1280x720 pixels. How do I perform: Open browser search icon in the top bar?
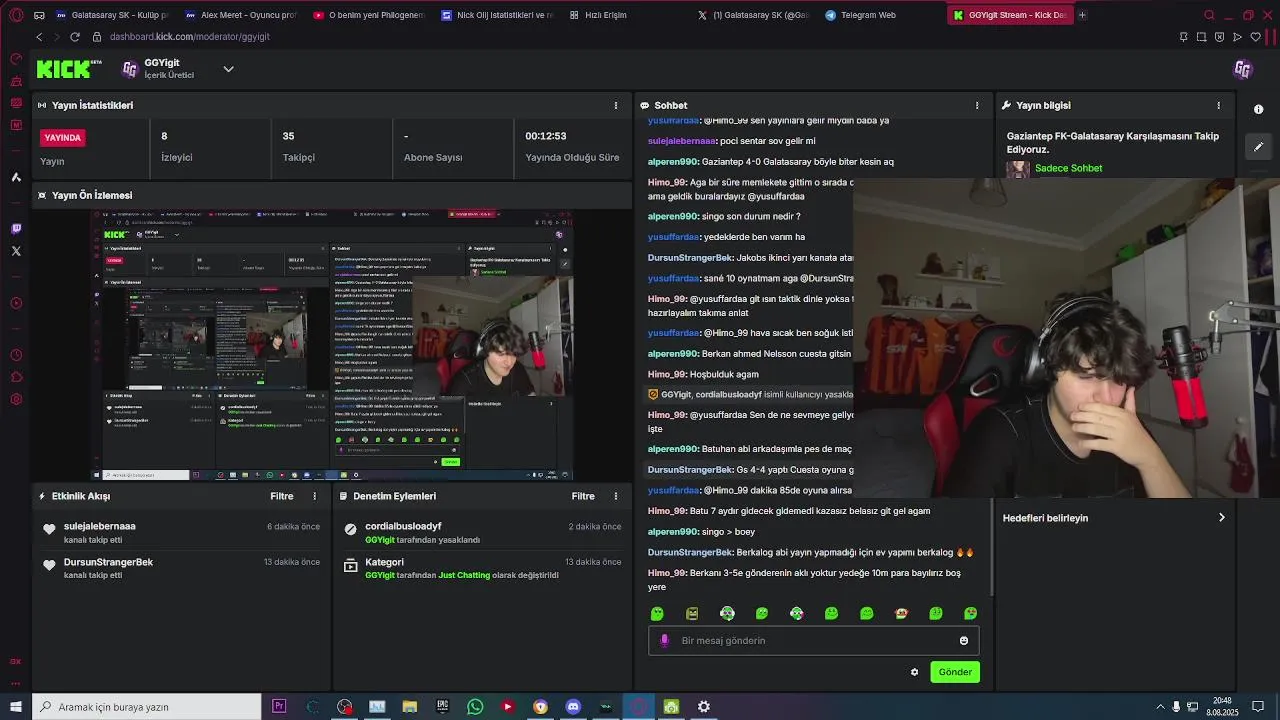(x=1209, y=15)
